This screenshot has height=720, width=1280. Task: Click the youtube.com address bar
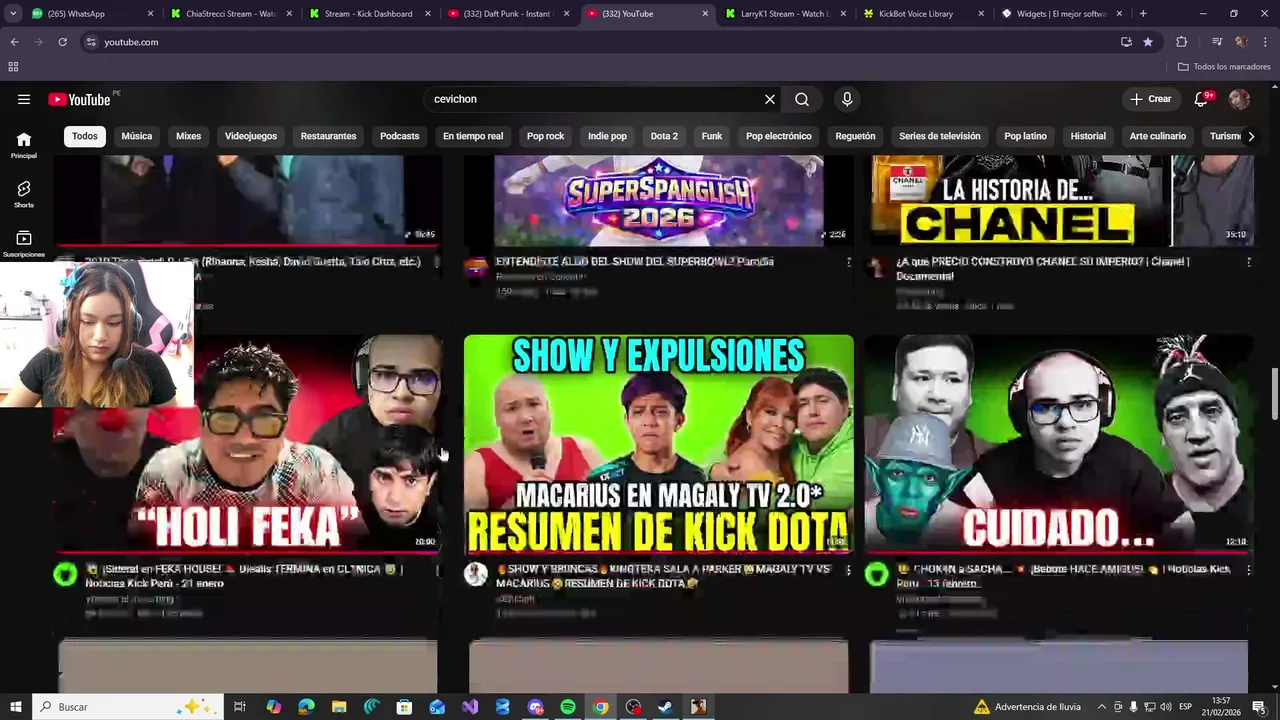tap(600, 42)
